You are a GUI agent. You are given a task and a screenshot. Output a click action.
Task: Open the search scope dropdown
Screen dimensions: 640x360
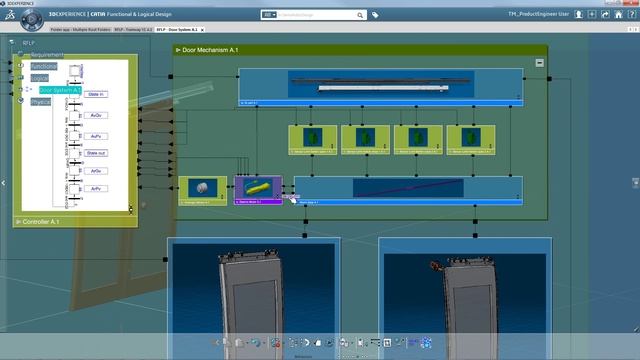269,15
